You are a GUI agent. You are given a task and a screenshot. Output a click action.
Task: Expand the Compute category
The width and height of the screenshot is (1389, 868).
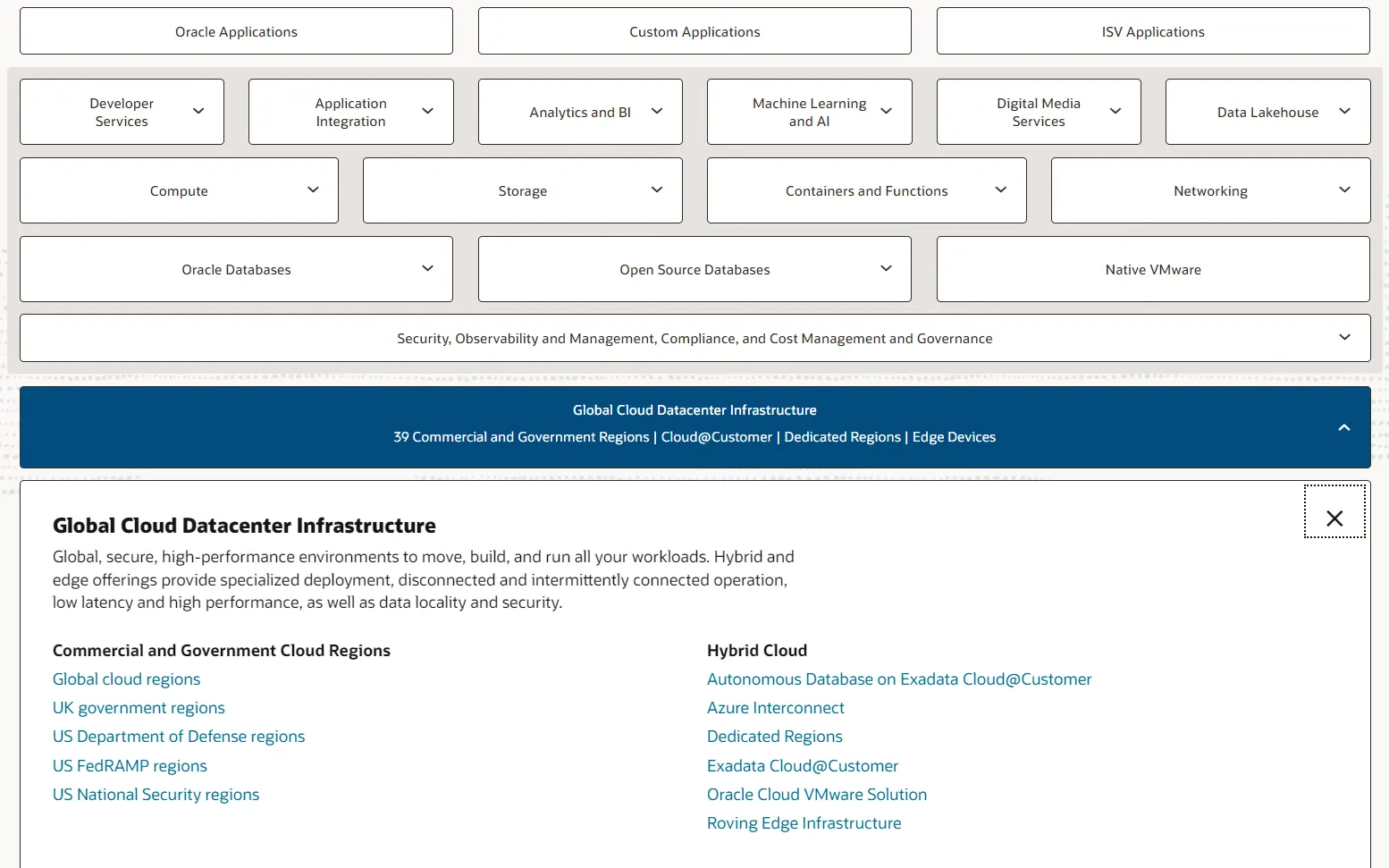[x=179, y=190]
